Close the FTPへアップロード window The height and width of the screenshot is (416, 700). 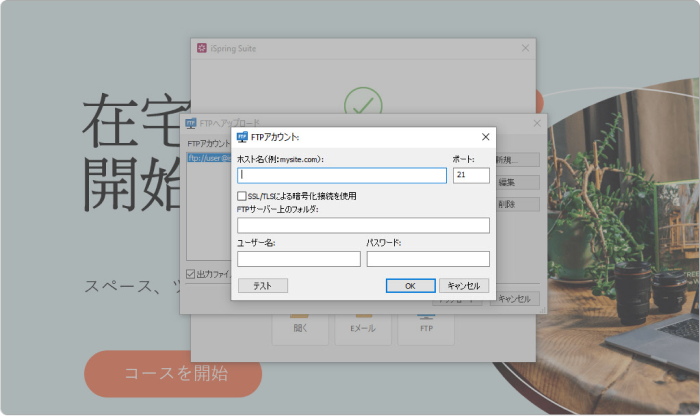tap(537, 123)
